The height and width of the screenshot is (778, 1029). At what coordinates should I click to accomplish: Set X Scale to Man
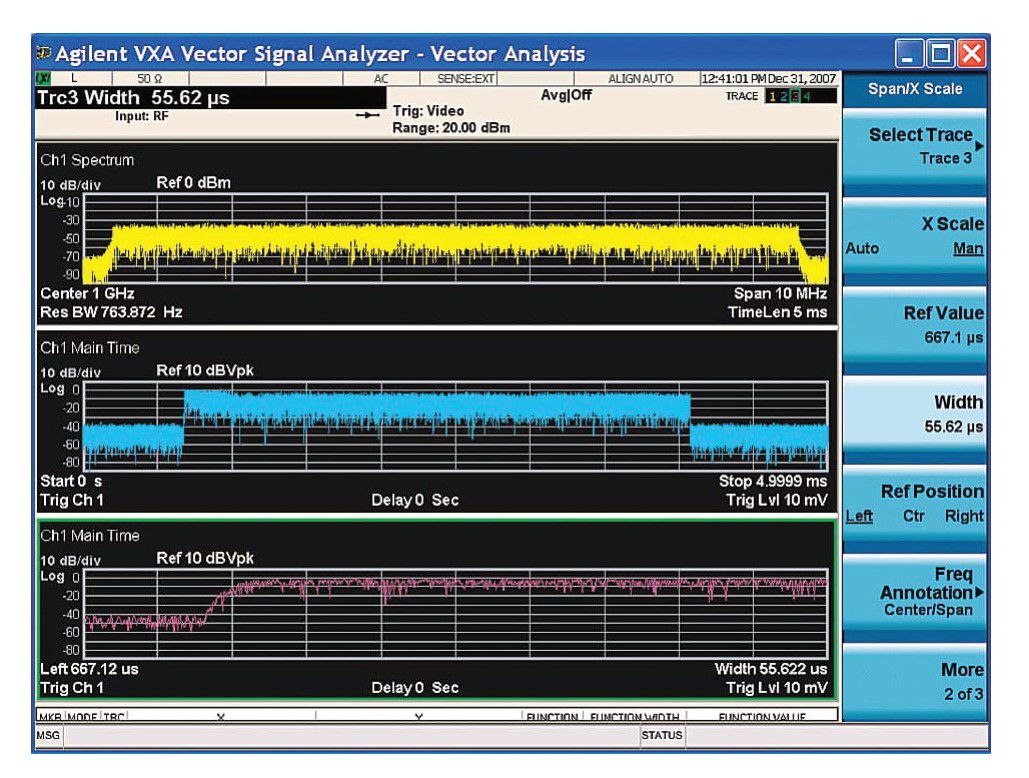[968, 249]
